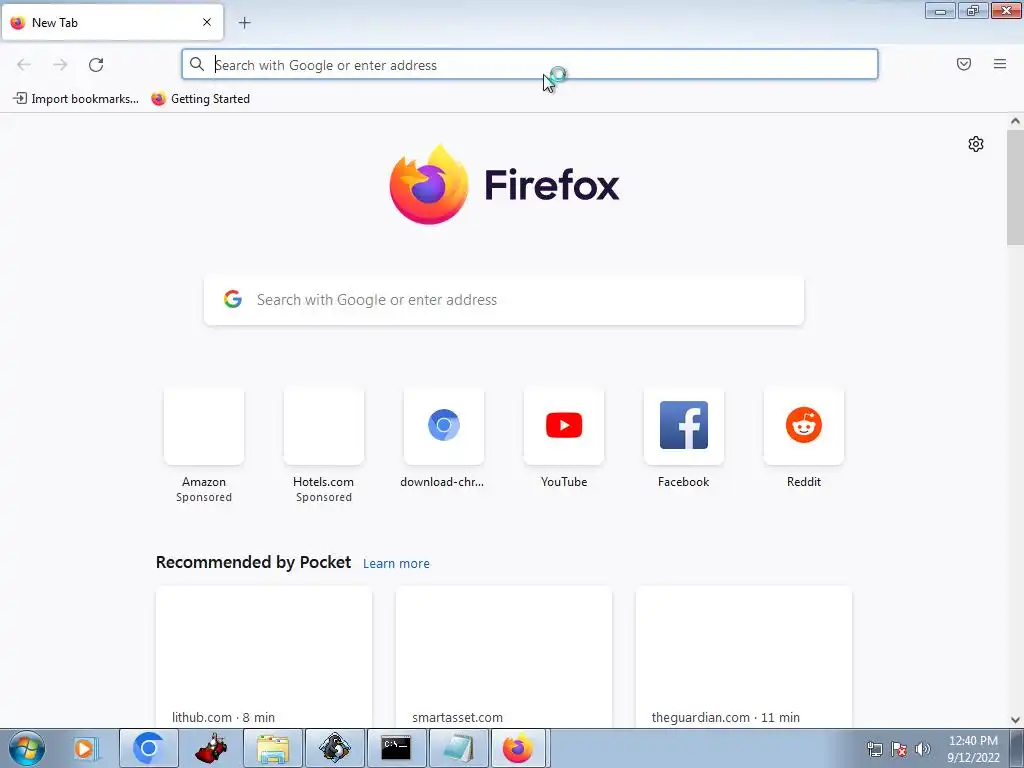Click the red lawnmower taskbar icon
Screen dimensions: 1024x768
coord(211,748)
